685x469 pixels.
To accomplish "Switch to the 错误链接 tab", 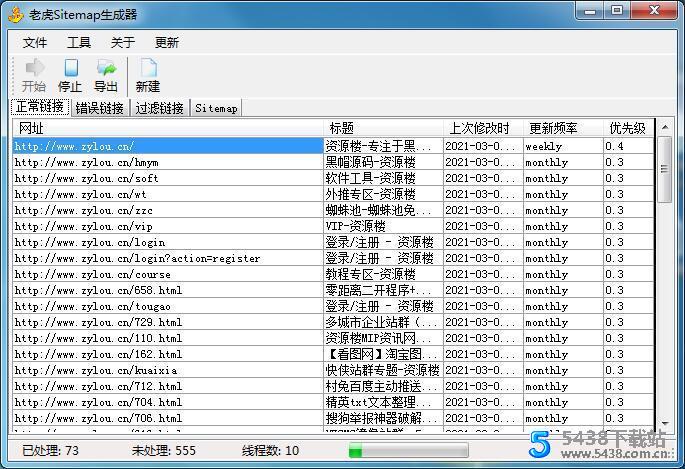I will pyautogui.click(x=100, y=108).
